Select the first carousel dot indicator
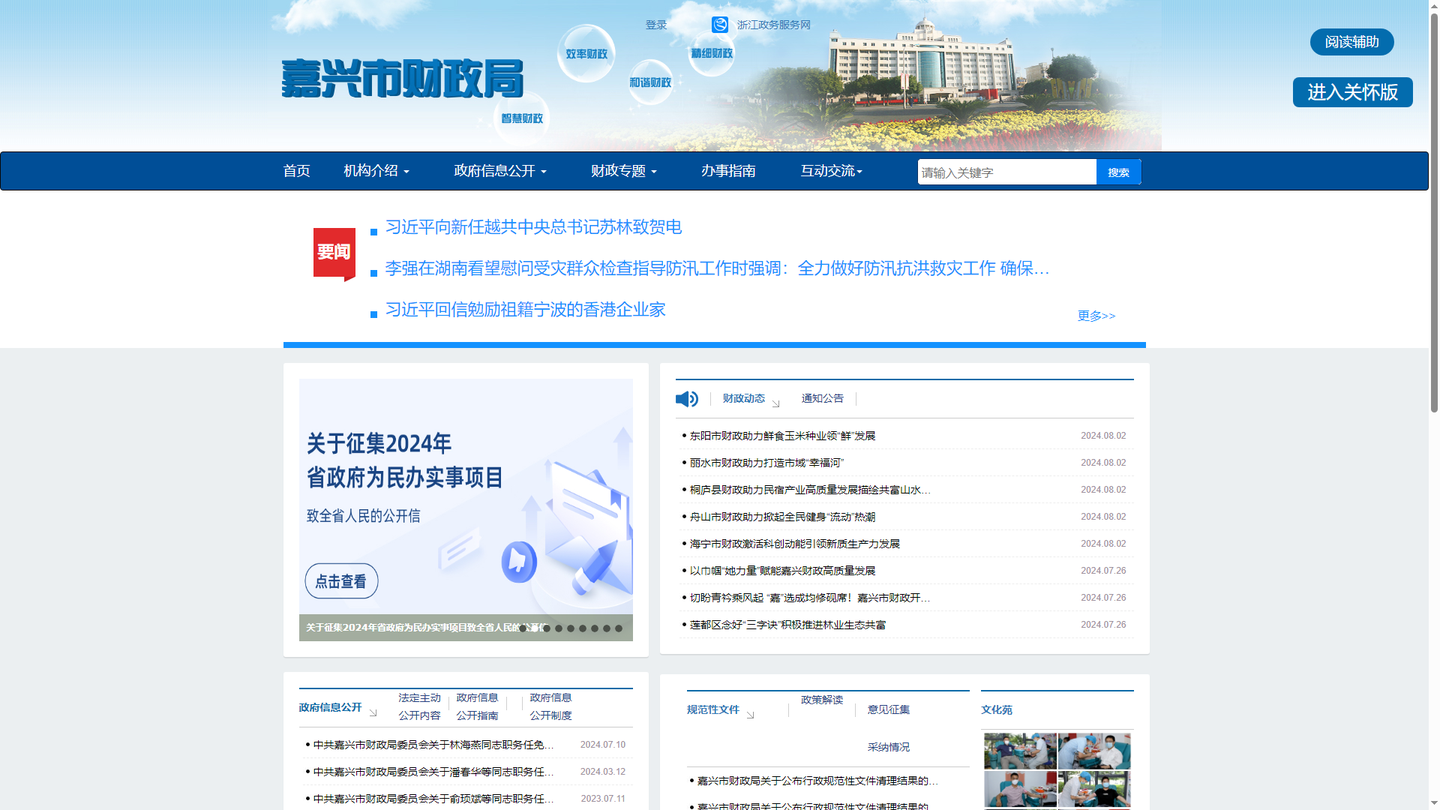Screen dimensions: 1440x810 523,628
